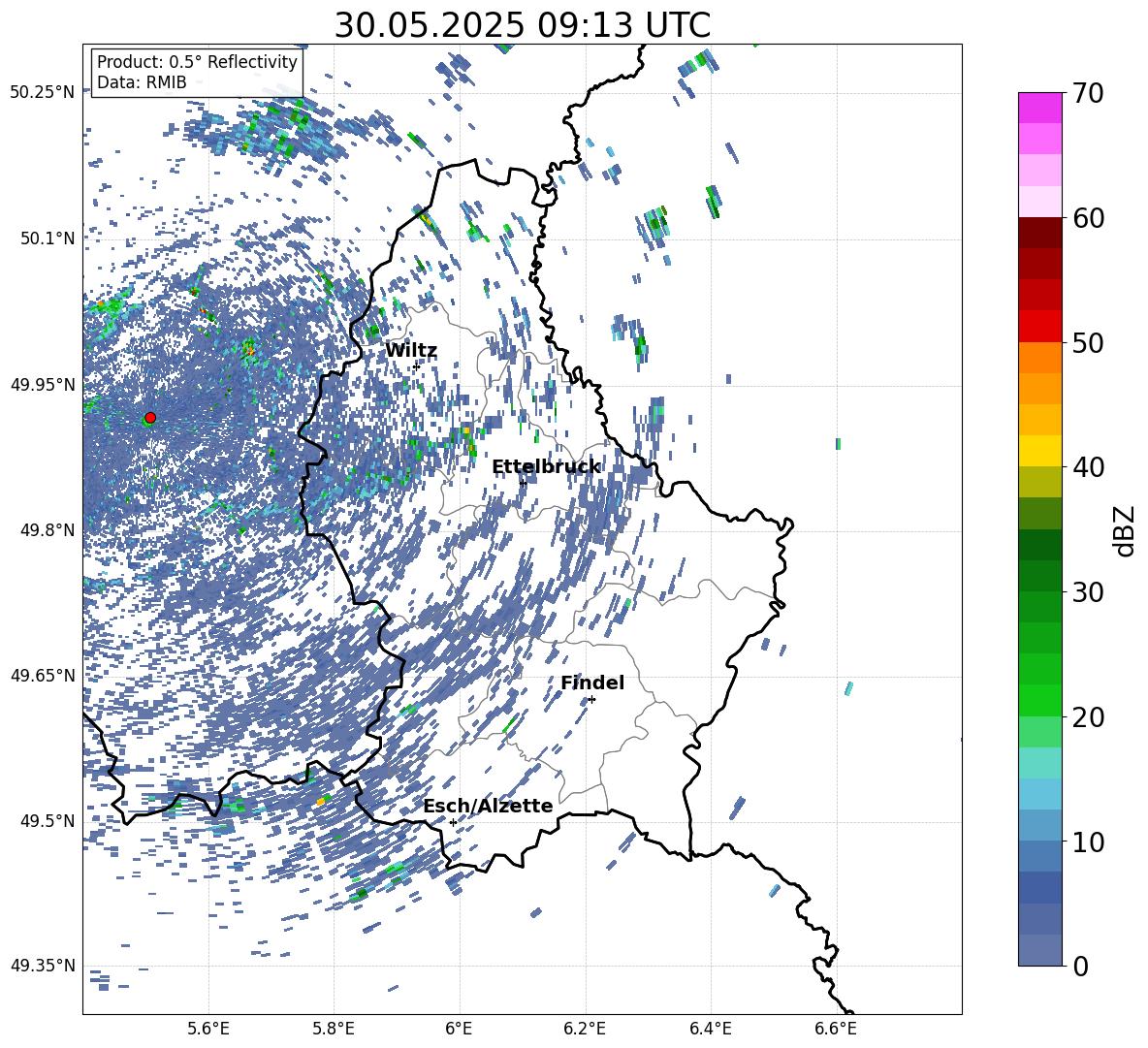Click the 6.4°E longitude tick label
Viewport: 1148px width, 1048px height.
(x=710, y=1029)
